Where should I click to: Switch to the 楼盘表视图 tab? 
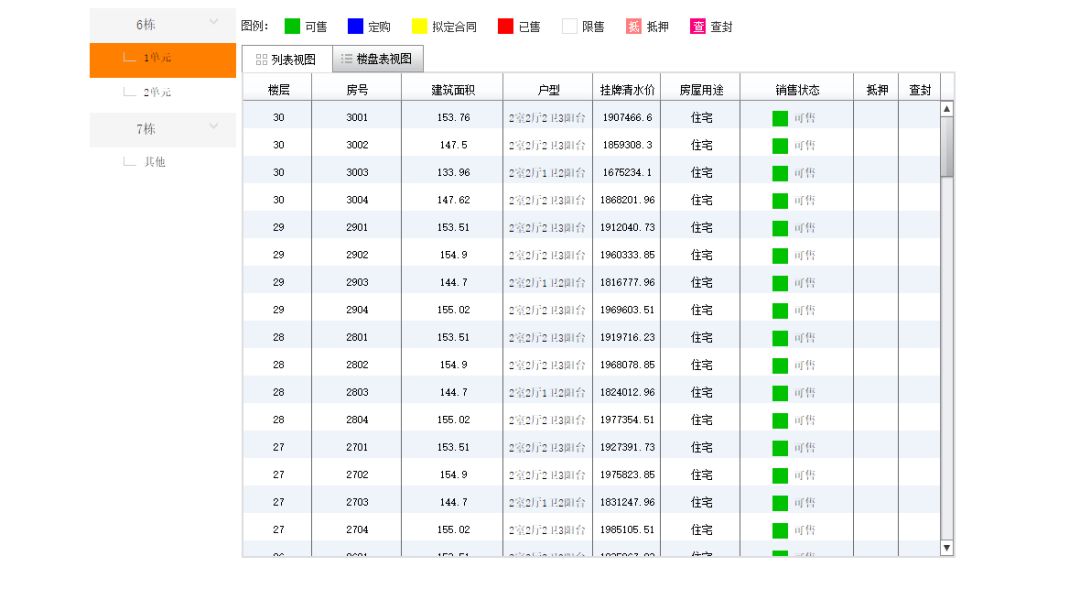[x=378, y=58]
